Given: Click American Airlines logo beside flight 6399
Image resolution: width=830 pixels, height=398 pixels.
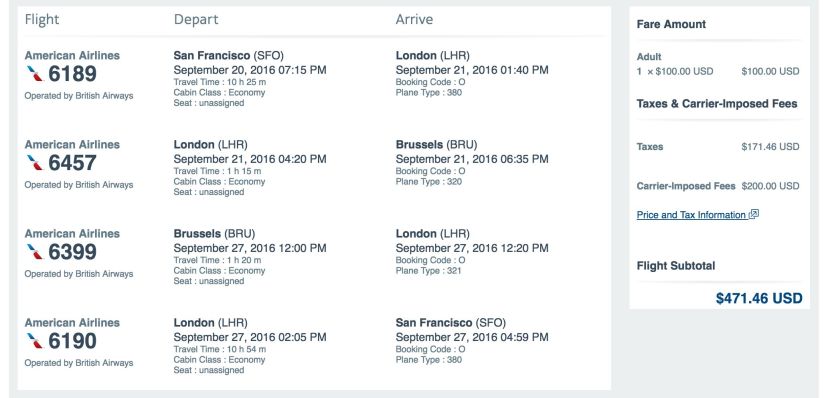Looking at the screenshot, I should pyautogui.click(x=34, y=251).
